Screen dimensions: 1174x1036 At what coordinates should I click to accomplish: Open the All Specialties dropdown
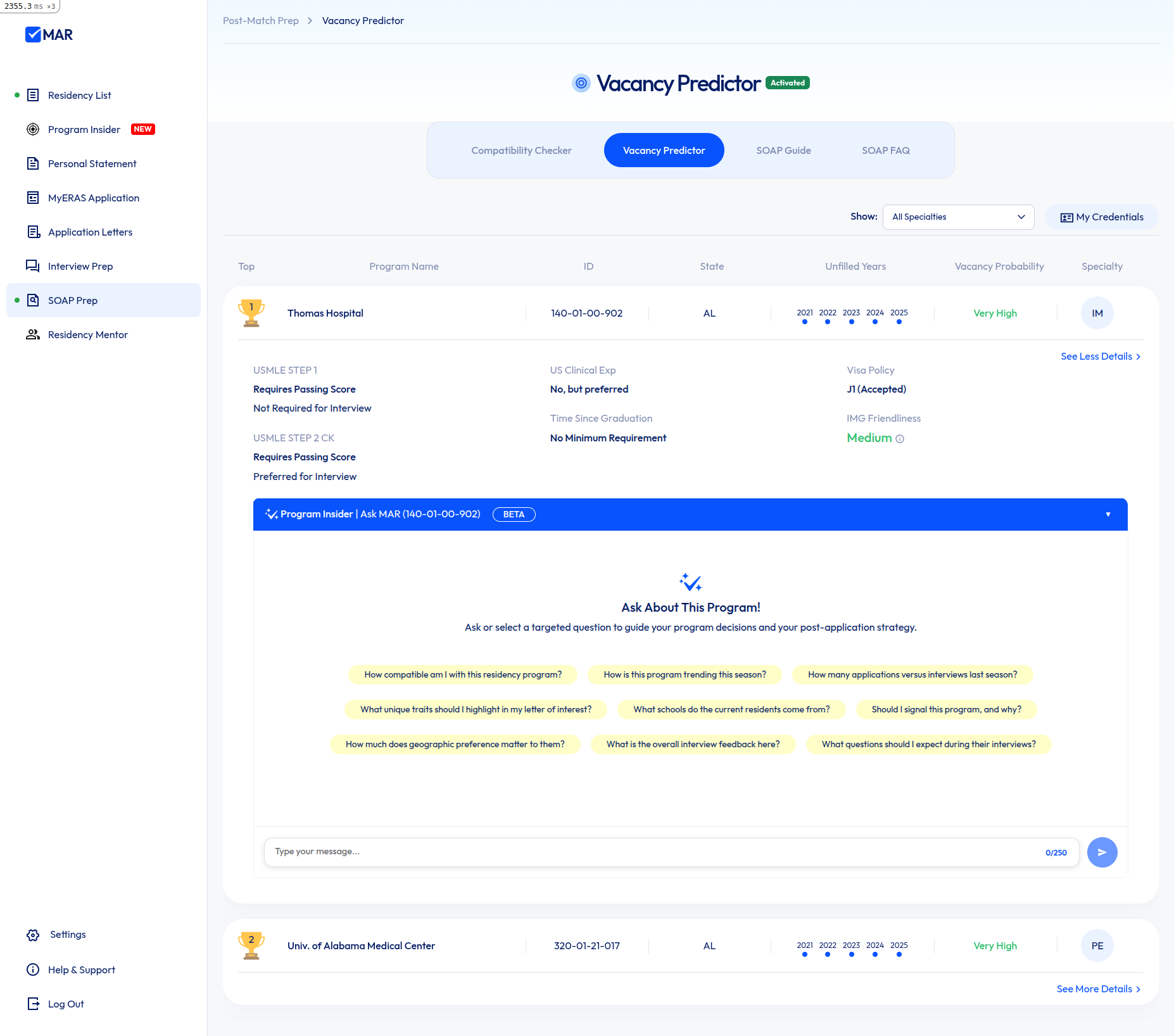click(957, 217)
